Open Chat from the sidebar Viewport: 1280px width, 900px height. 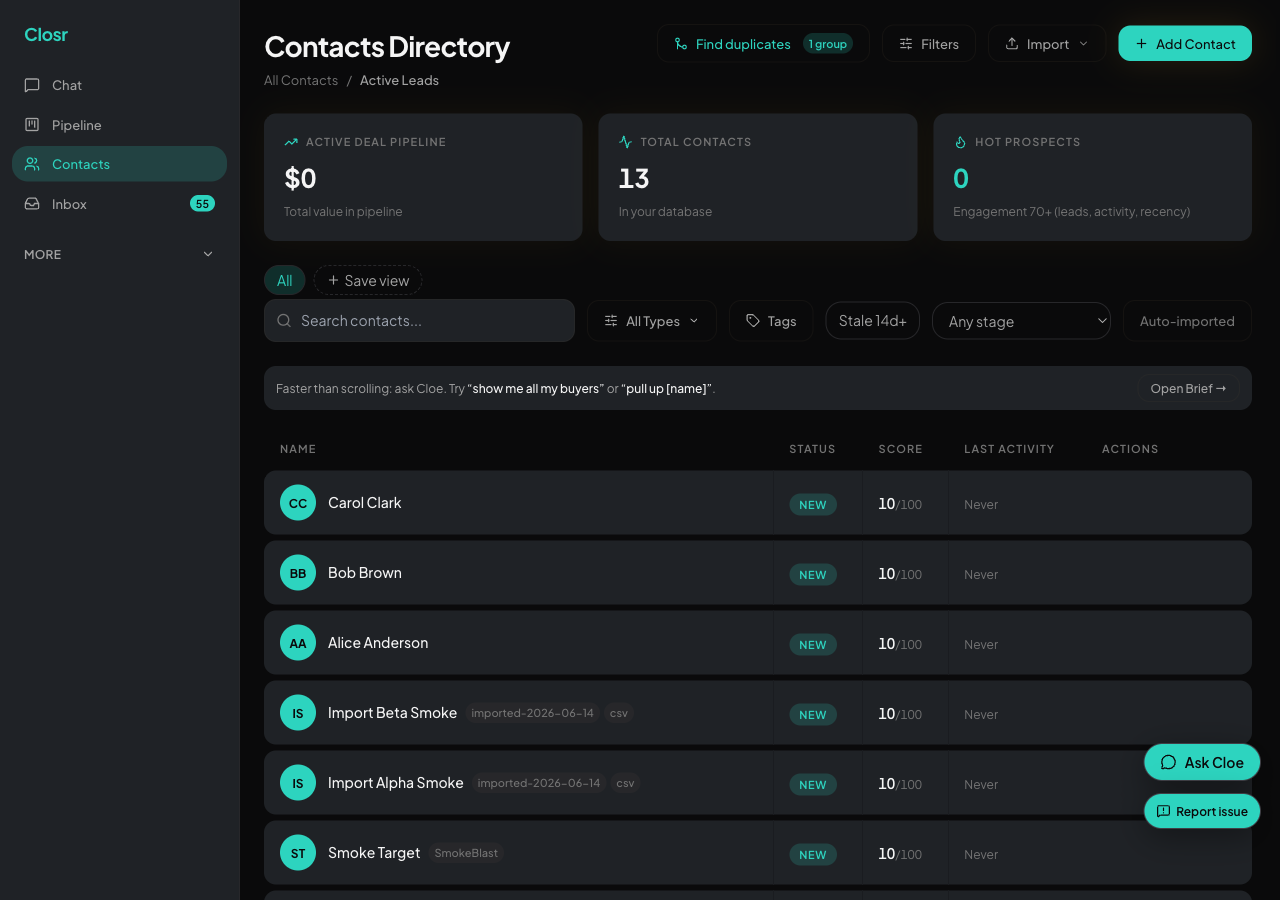coord(120,85)
